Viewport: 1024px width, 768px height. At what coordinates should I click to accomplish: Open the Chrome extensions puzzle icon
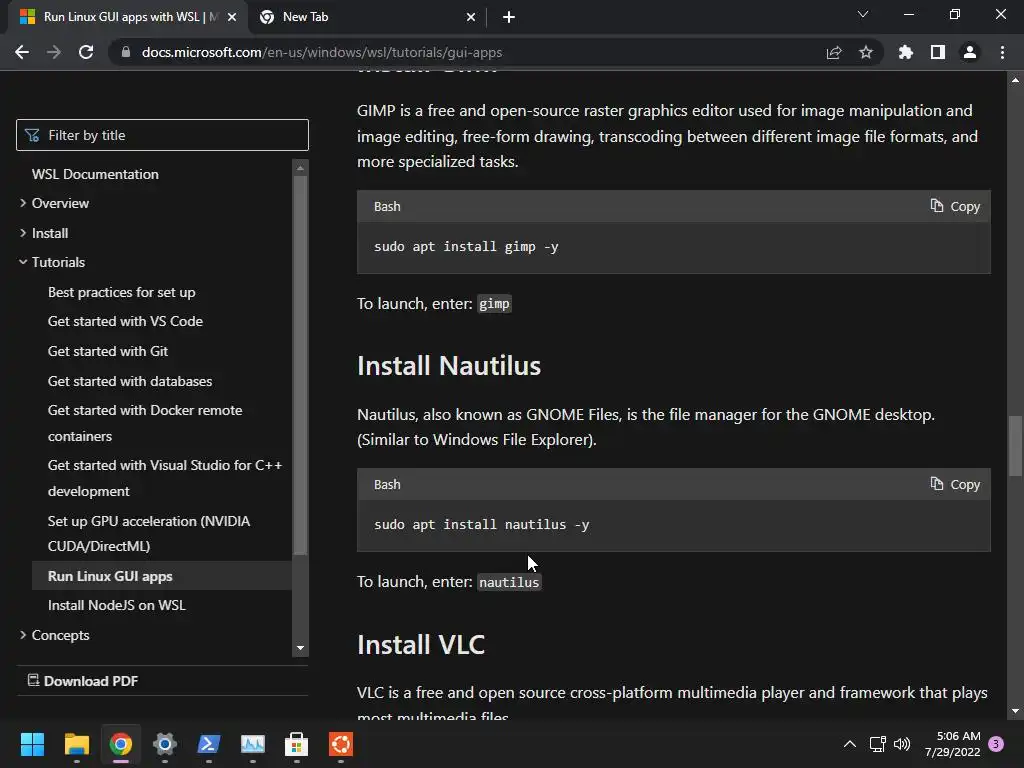(x=906, y=52)
